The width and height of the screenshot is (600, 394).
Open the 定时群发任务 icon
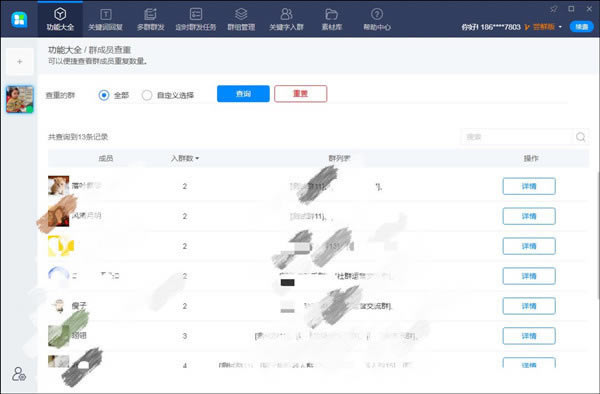(196, 14)
